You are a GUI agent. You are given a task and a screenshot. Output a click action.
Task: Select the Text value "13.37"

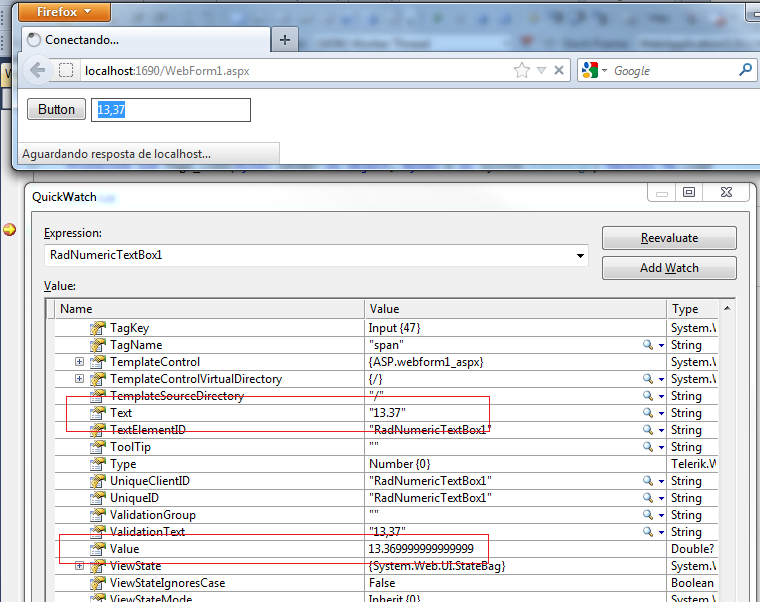pos(387,413)
